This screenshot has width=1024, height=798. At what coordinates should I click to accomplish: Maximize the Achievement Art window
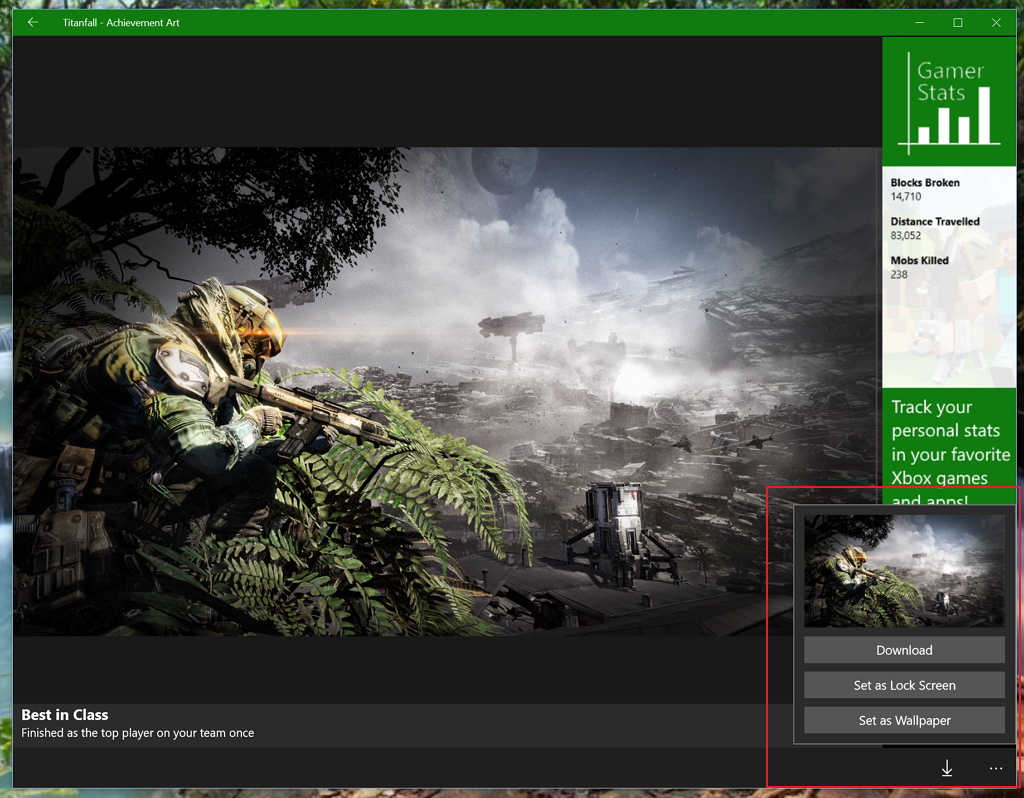958,22
